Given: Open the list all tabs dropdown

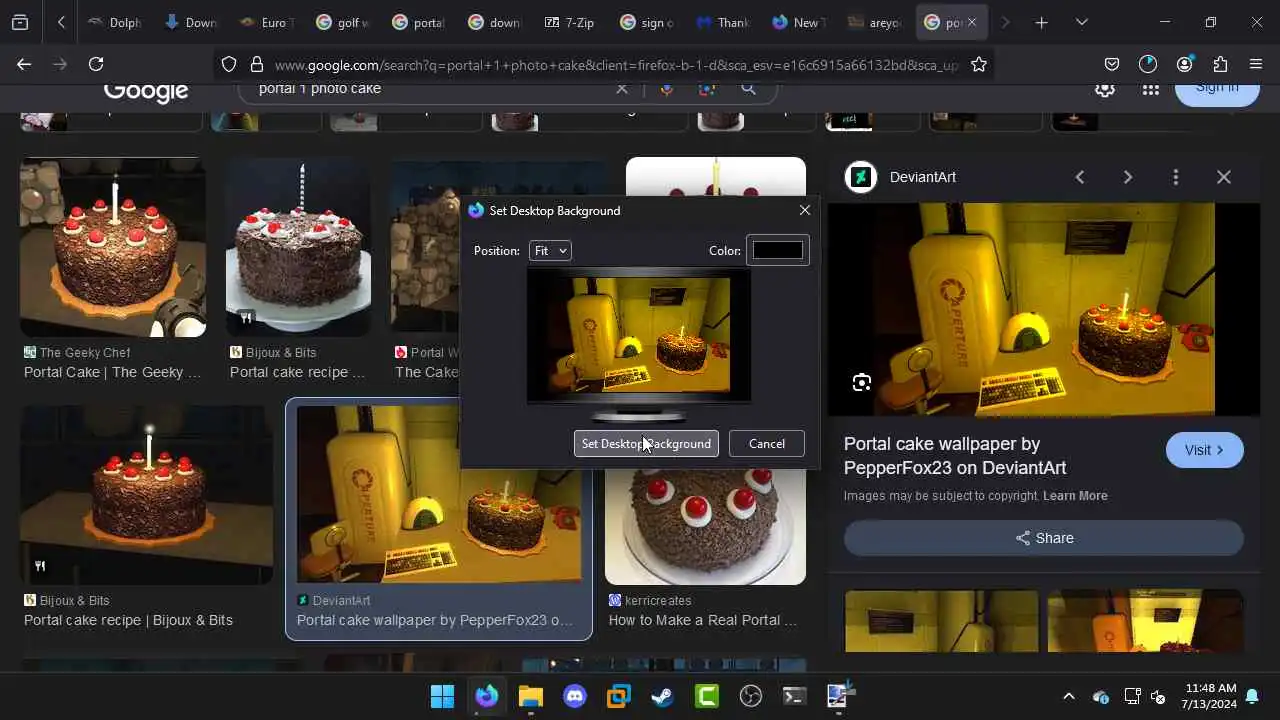Looking at the screenshot, I should [x=1081, y=22].
